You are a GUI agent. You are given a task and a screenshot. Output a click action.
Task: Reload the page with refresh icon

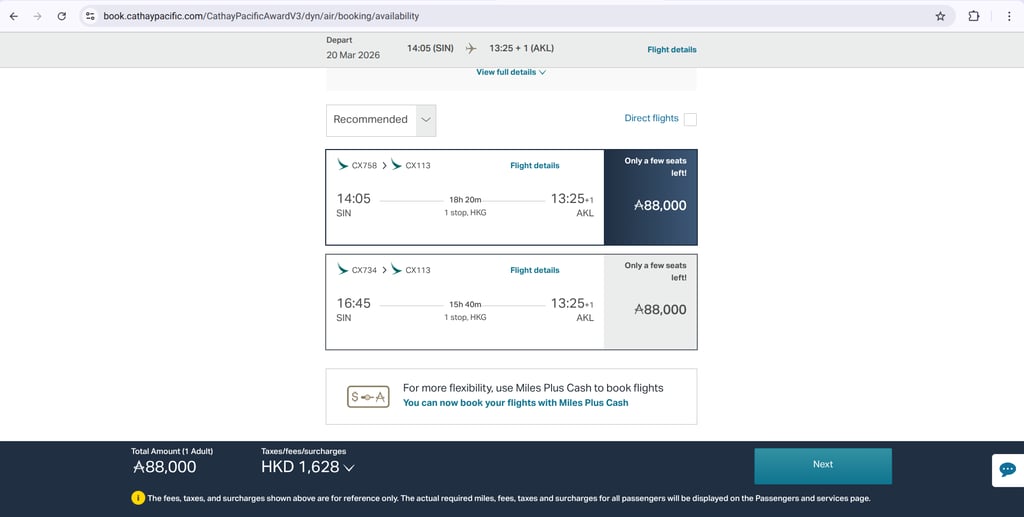point(61,16)
